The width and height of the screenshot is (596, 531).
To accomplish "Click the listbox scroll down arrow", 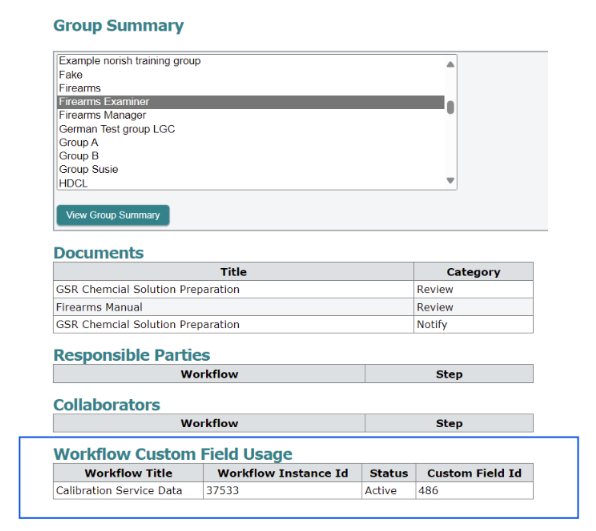I will [x=450, y=181].
